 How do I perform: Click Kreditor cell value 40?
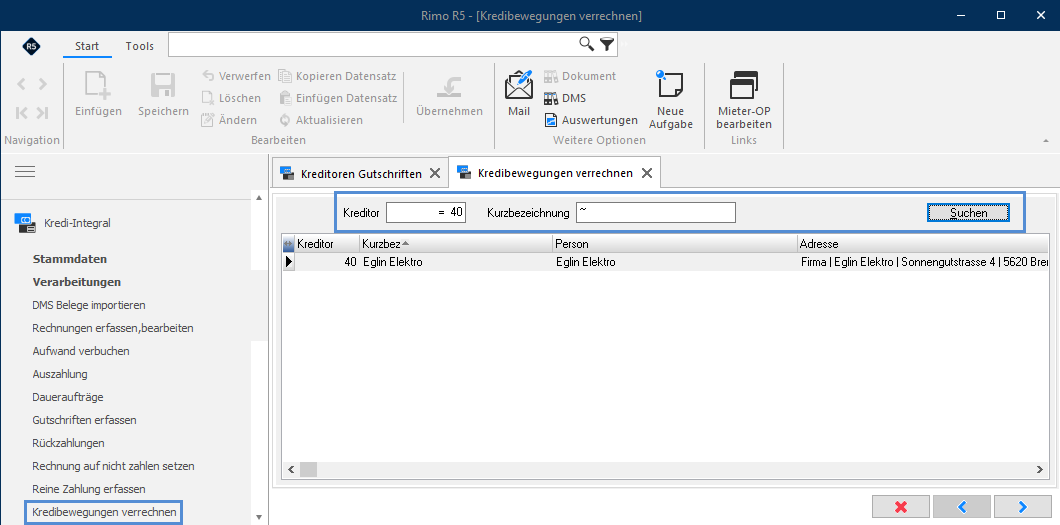[x=327, y=262]
